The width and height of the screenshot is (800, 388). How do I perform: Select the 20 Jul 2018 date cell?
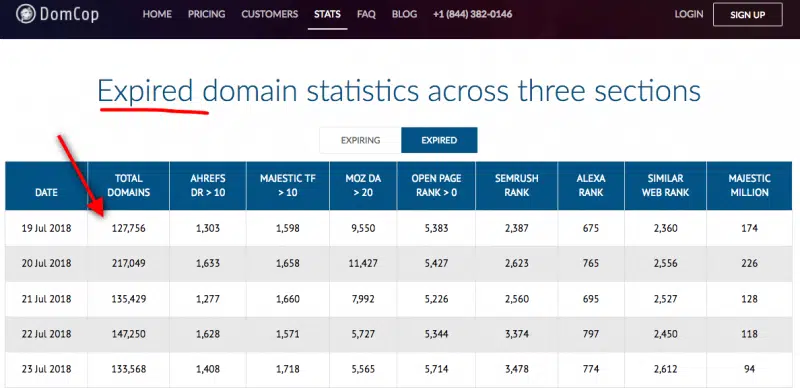click(46, 263)
